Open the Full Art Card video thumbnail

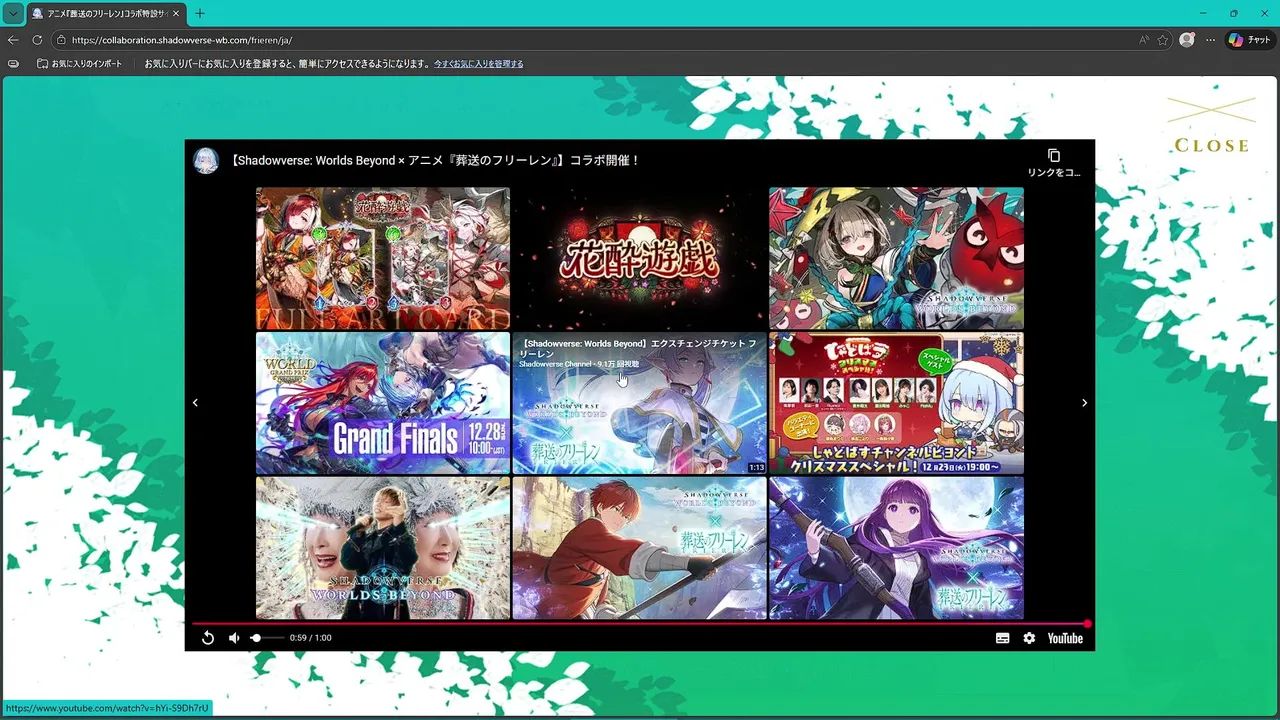pyautogui.click(x=383, y=259)
